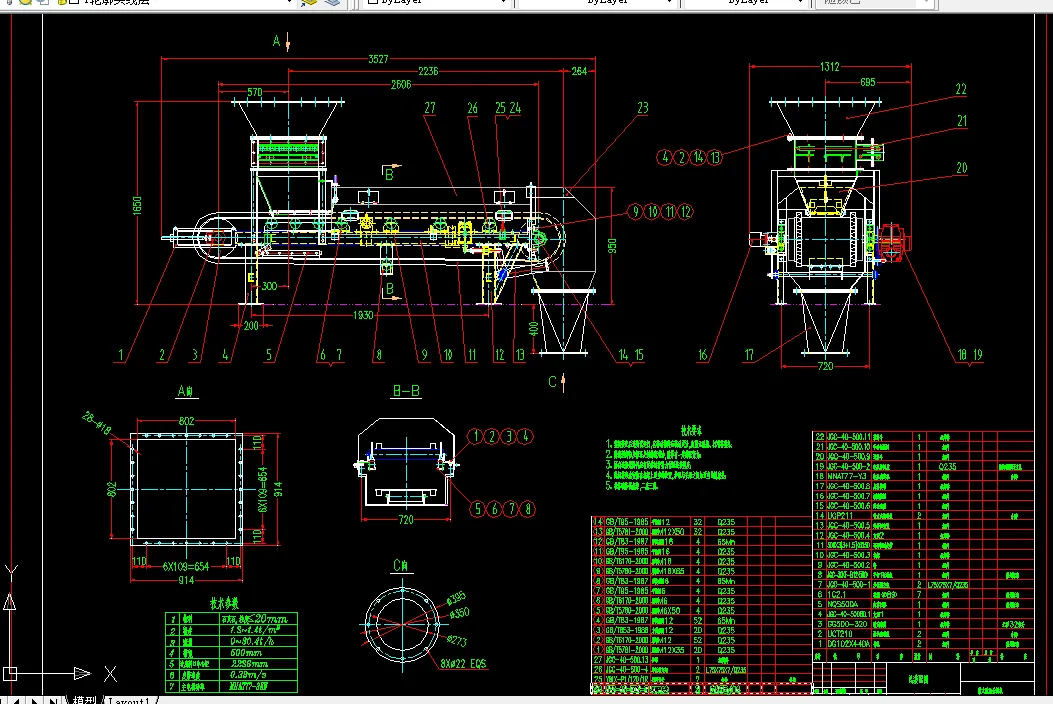
Task: Open the ByLayer lineweight dropdown arrow
Action: click(800, 2)
